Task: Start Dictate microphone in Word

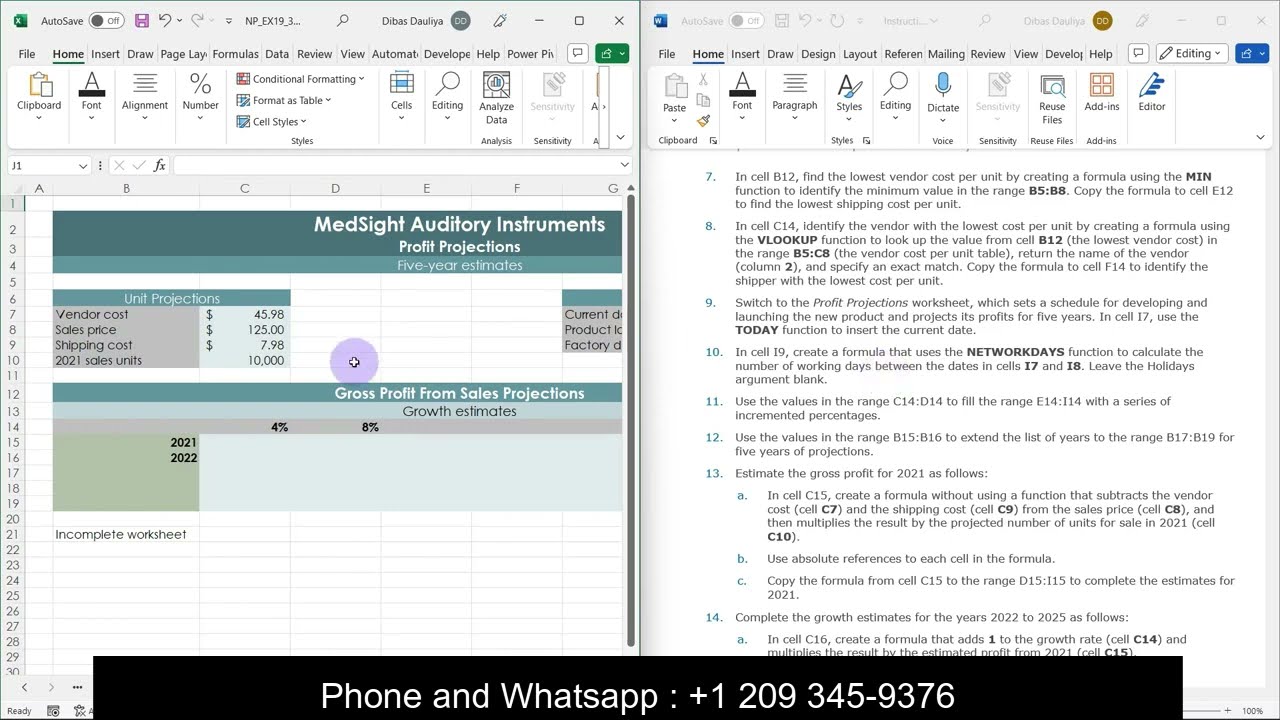Action: click(943, 96)
